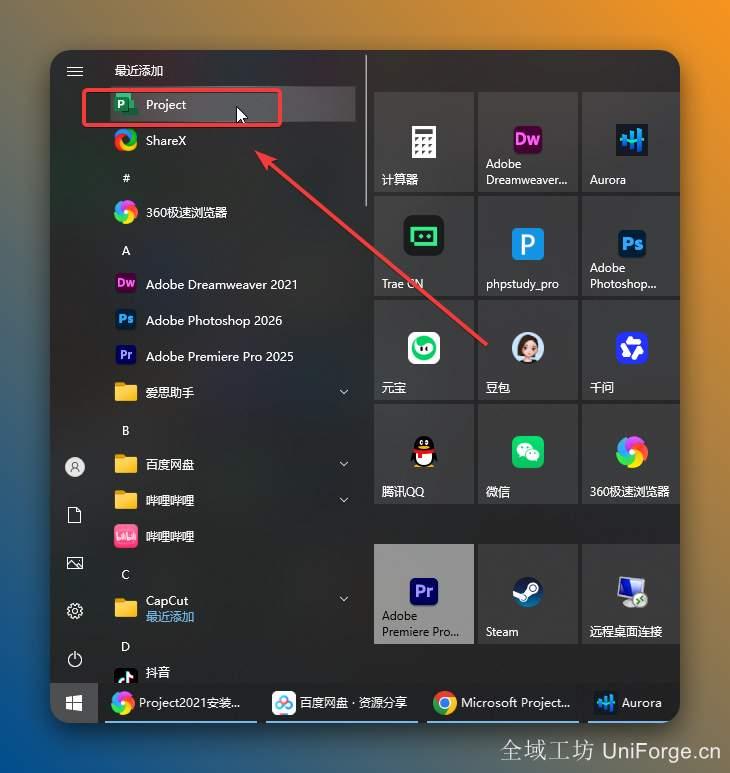The height and width of the screenshot is (773, 730).
Task: Start Adobe Premiere Pro 2025 list entry
Action: (x=233, y=356)
